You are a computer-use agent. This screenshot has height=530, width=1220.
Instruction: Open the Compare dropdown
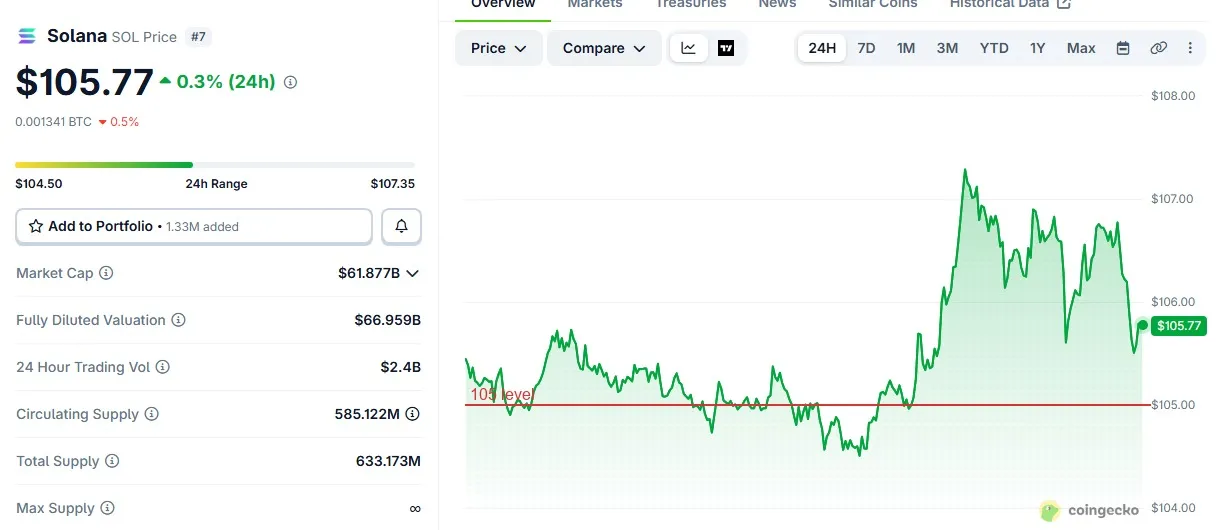pos(604,48)
